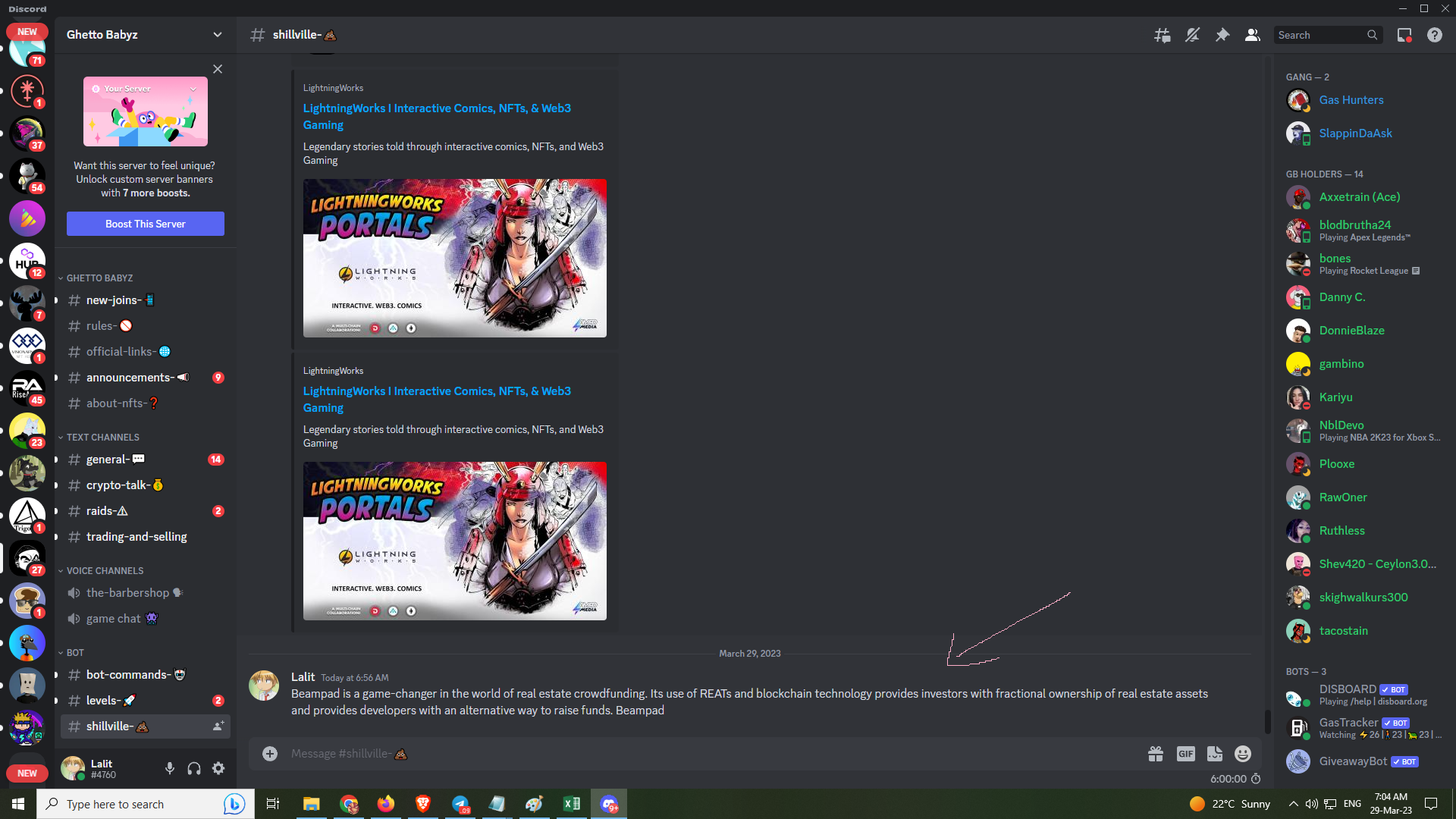Image resolution: width=1456 pixels, height=819 pixels.
Task: Open the system volume icon
Action: click(x=1311, y=804)
